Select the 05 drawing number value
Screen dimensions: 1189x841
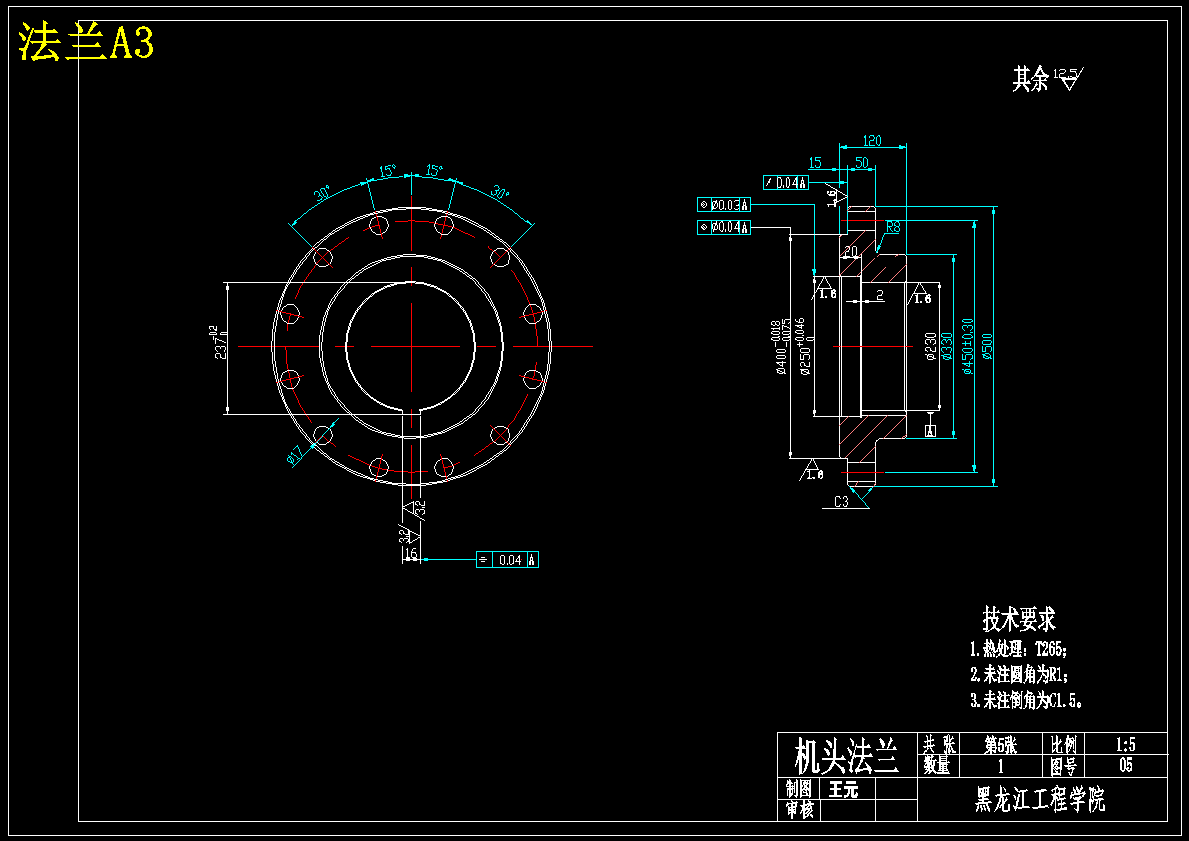coord(1126,765)
